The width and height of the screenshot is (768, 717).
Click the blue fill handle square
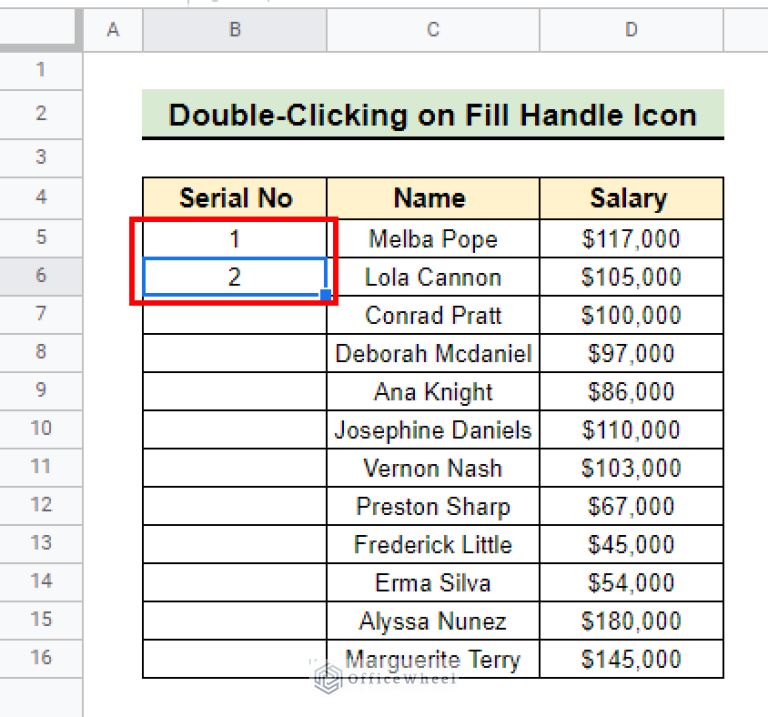tap(326, 295)
